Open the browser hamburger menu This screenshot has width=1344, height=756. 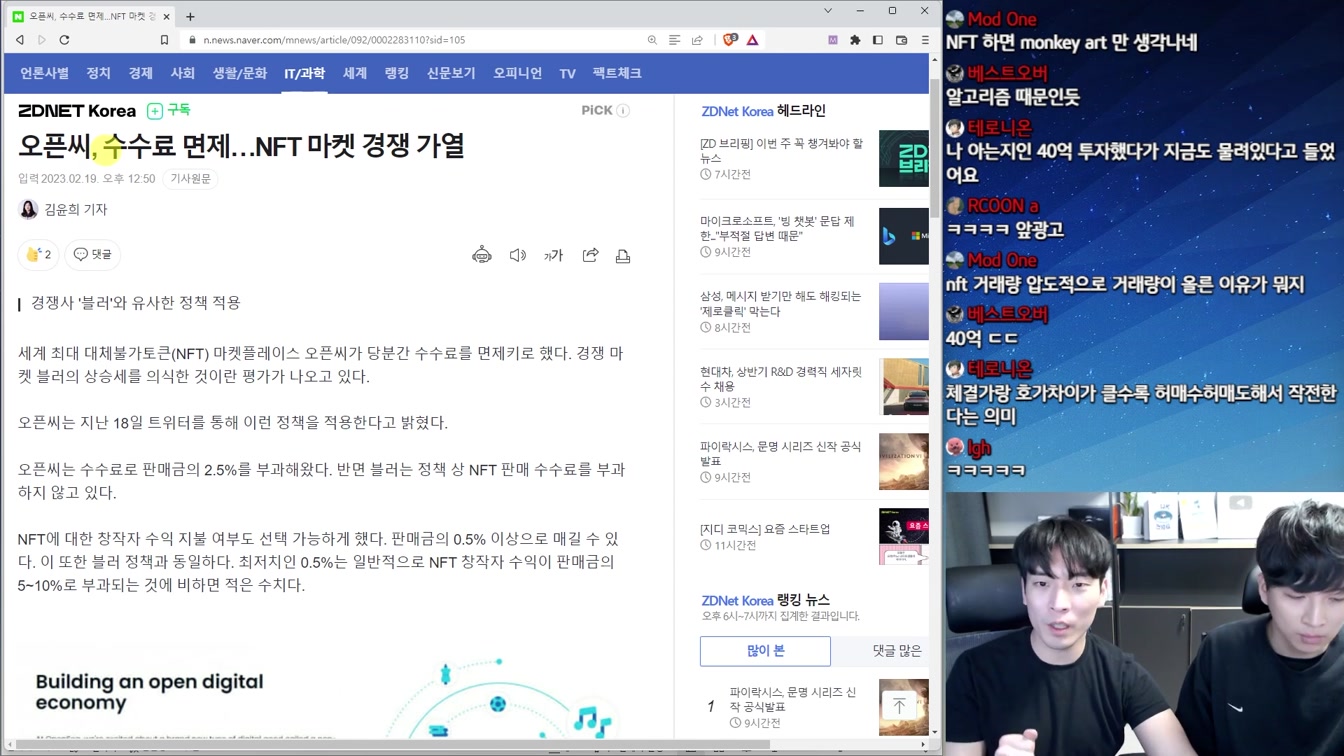[x=925, y=40]
